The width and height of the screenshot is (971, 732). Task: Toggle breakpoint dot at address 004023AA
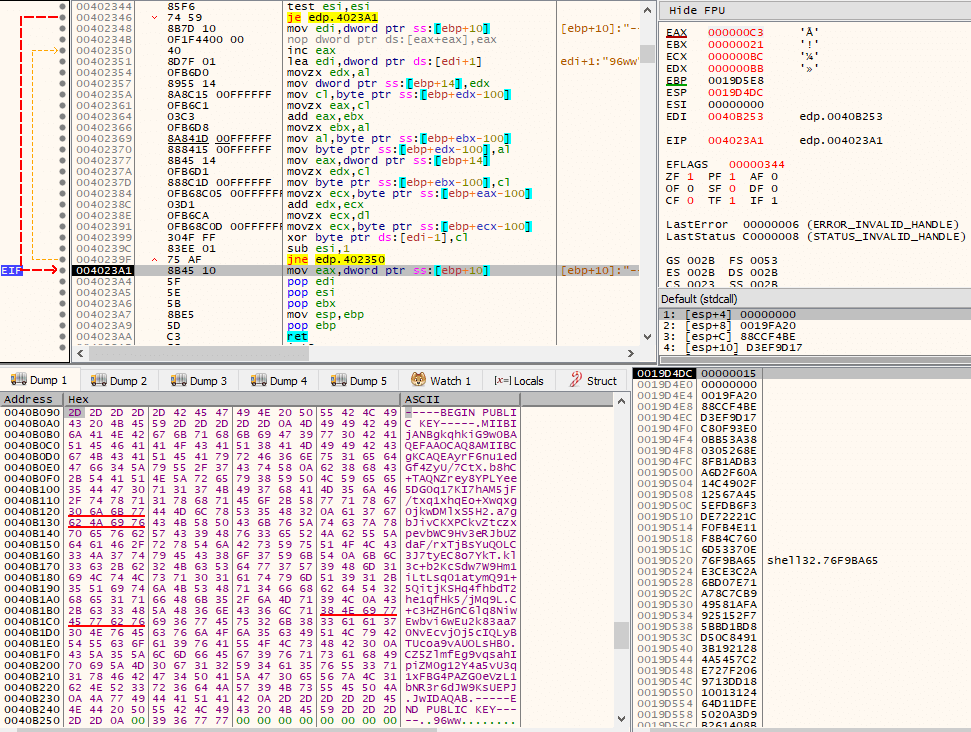(63, 337)
